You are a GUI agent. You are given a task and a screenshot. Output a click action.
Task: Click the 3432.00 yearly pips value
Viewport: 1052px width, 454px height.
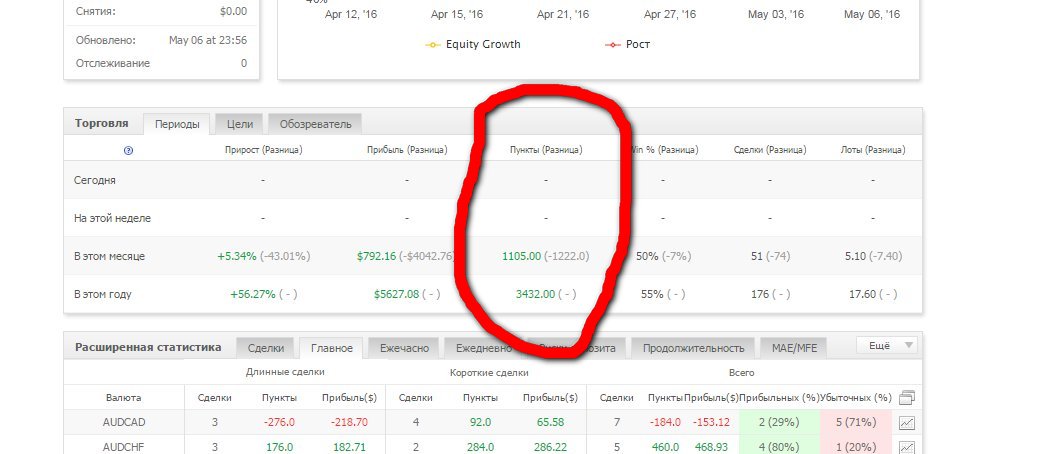point(535,294)
